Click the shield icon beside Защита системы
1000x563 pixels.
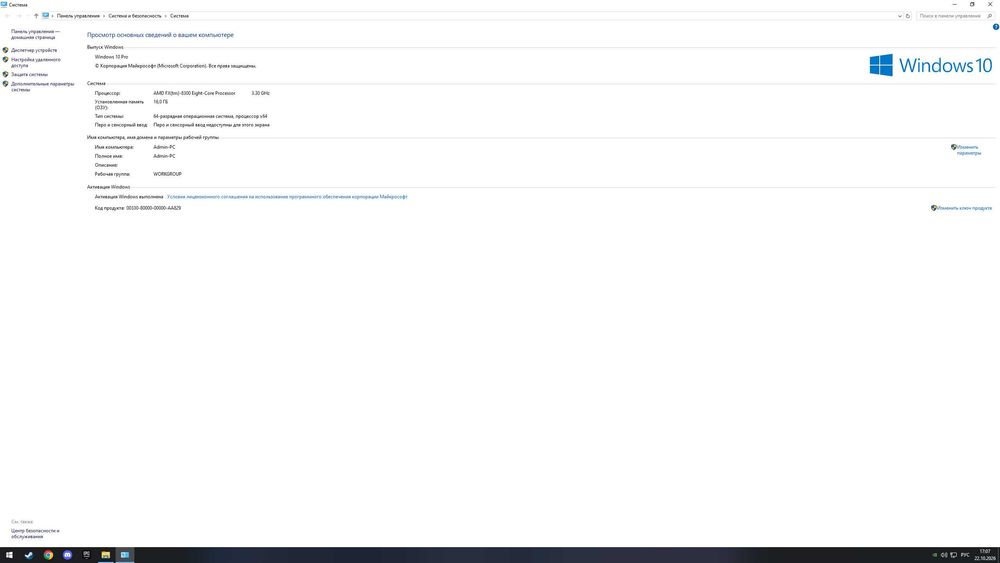(6, 74)
